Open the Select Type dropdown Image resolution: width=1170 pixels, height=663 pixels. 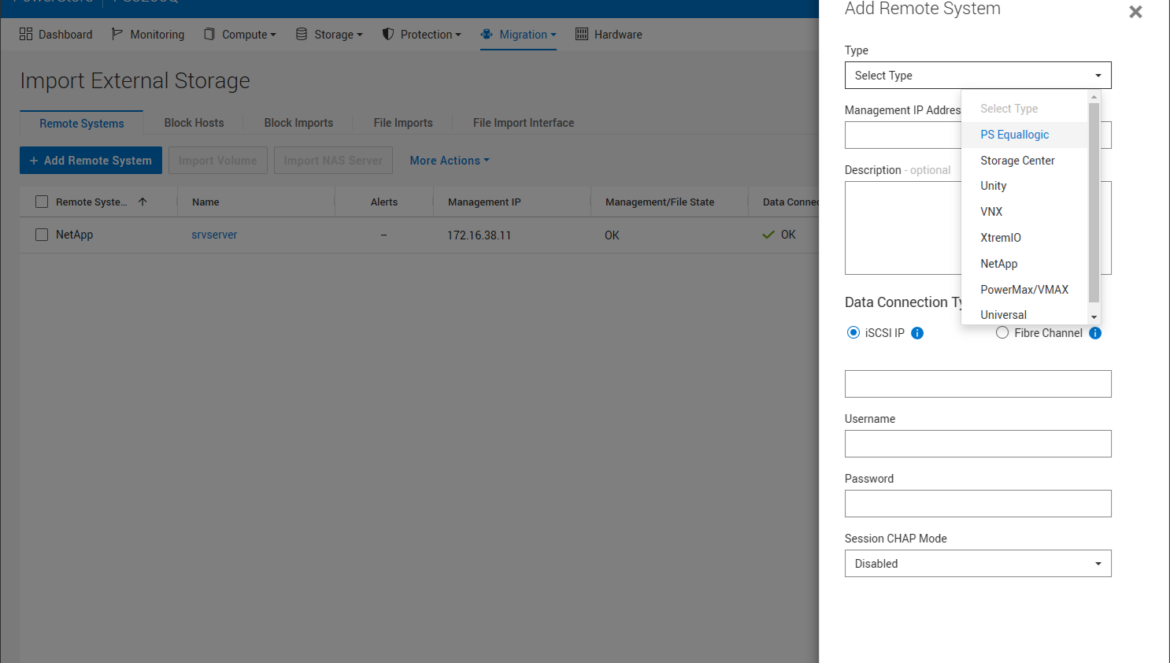click(x=977, y=75)
